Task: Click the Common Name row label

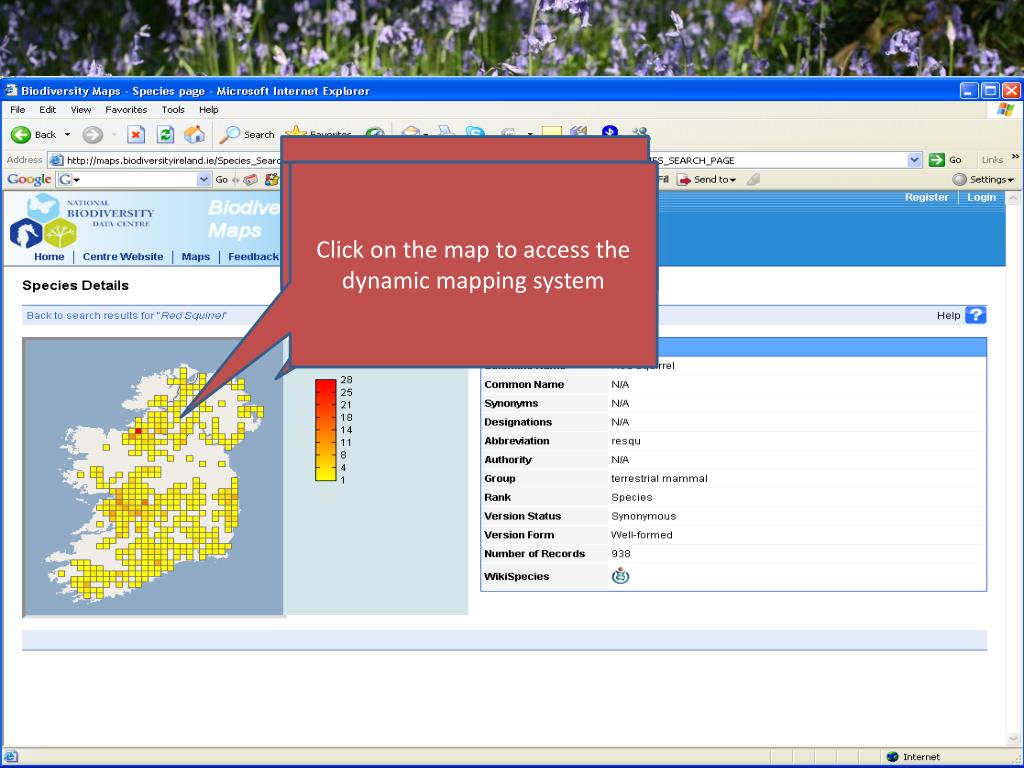Action: [x=524, y=385]
